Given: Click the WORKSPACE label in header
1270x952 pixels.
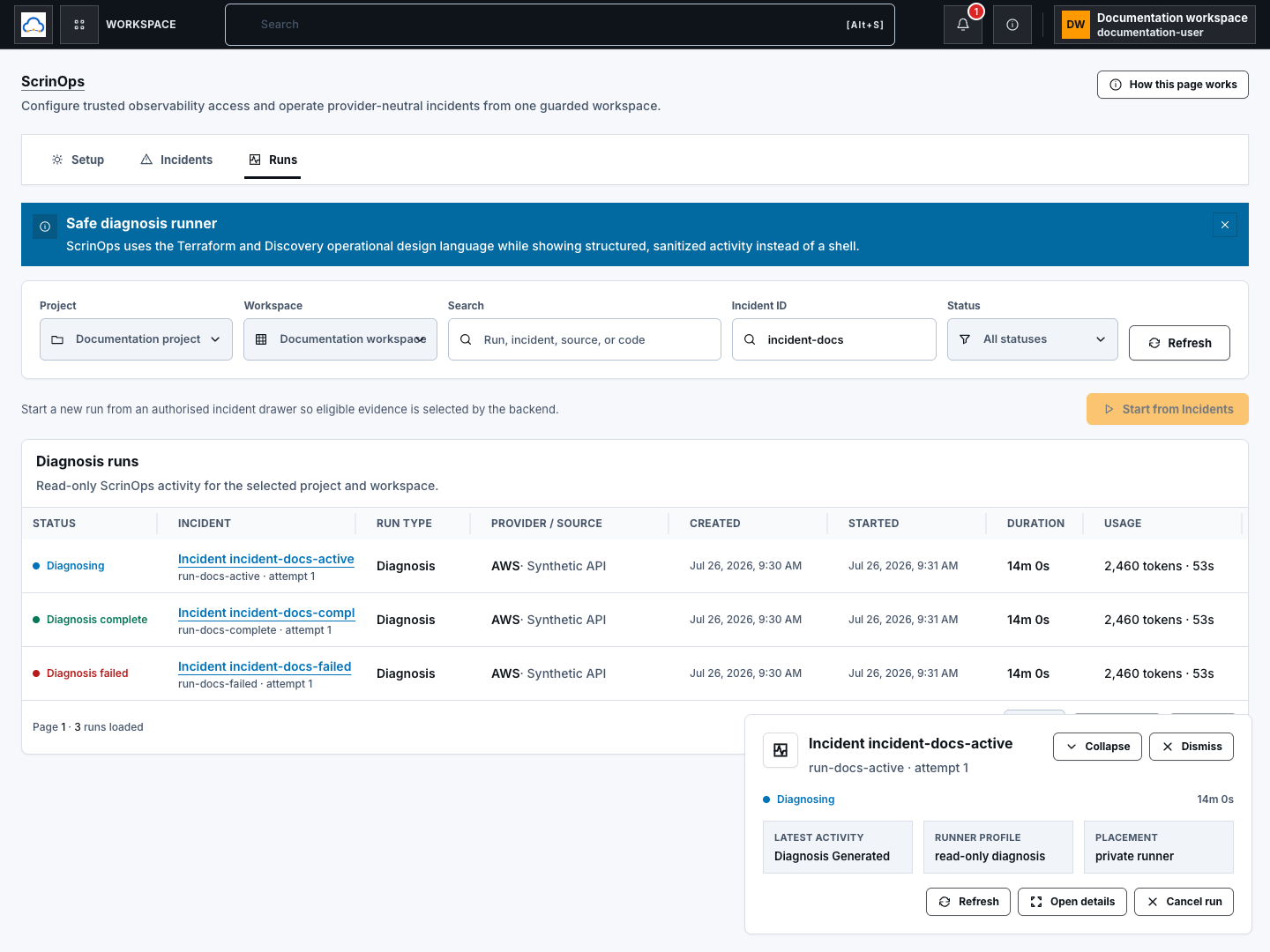Looking at the screenshot, I should pyautogui.click(x=141, y=25).
